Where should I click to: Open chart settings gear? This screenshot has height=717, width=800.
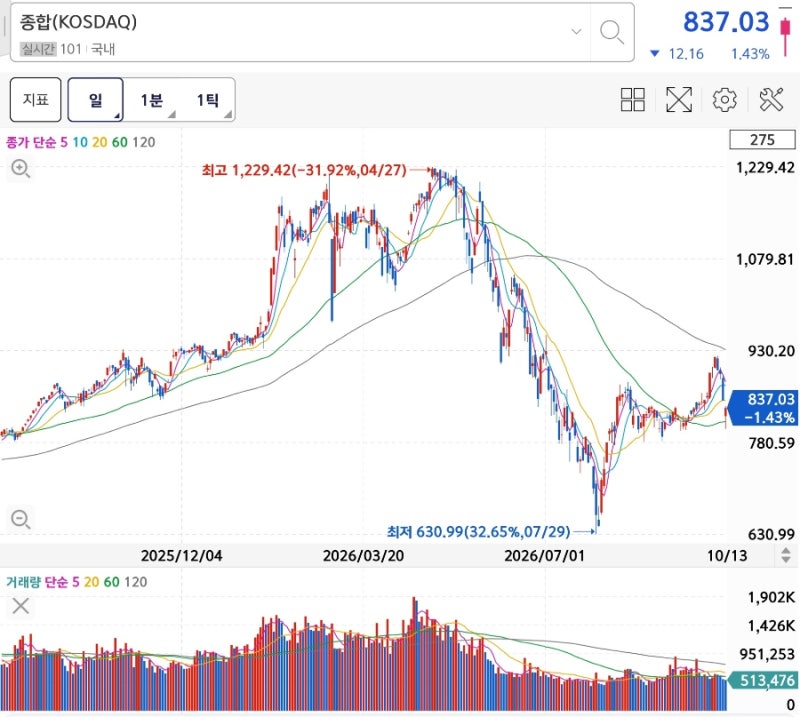coord(724,100)
